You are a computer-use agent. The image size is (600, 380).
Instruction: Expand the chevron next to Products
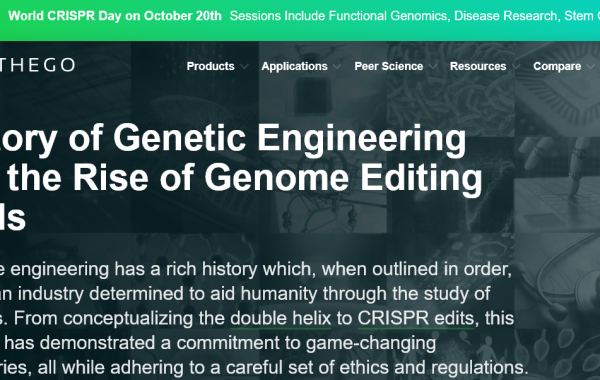coord(244,67)
